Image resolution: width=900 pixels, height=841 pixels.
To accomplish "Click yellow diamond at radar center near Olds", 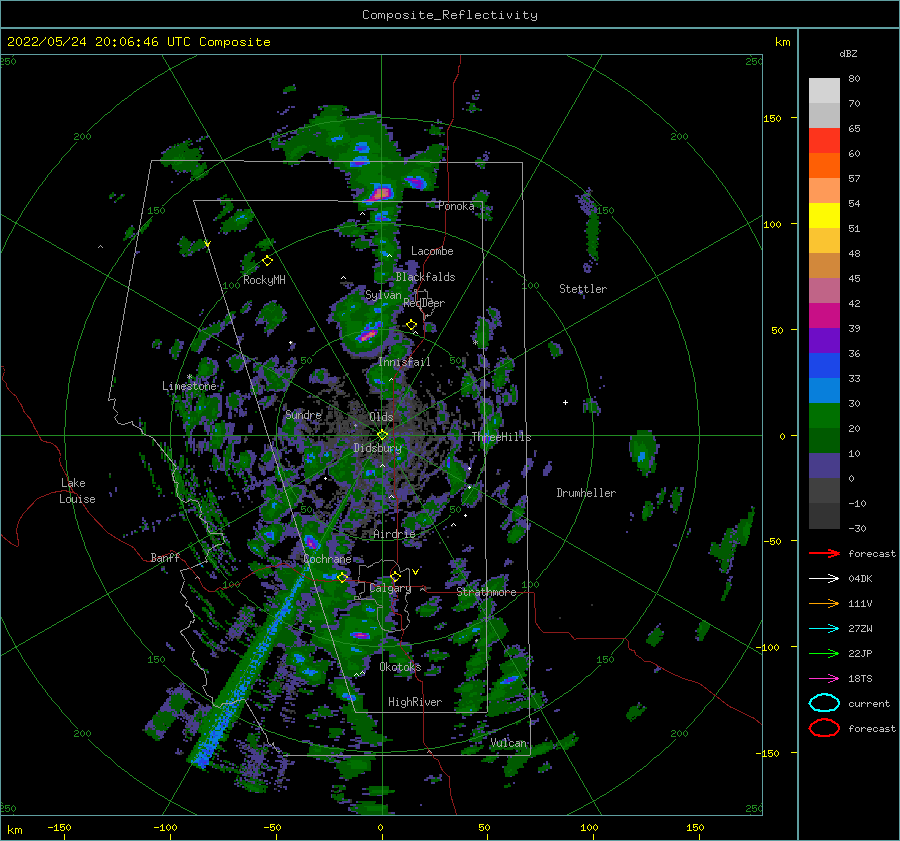I will click(x=382, y=435).
